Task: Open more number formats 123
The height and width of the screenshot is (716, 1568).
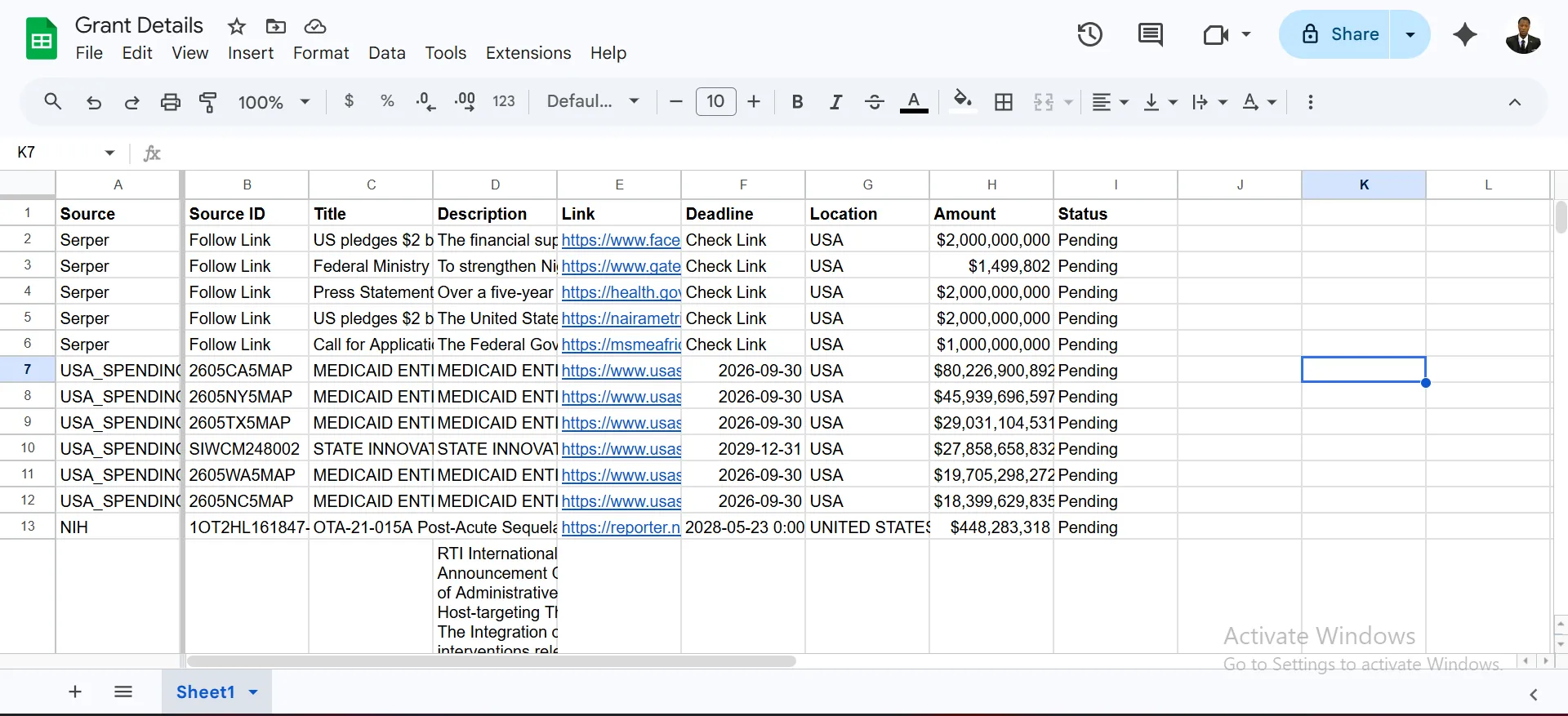Action: [x=504, y=101]
